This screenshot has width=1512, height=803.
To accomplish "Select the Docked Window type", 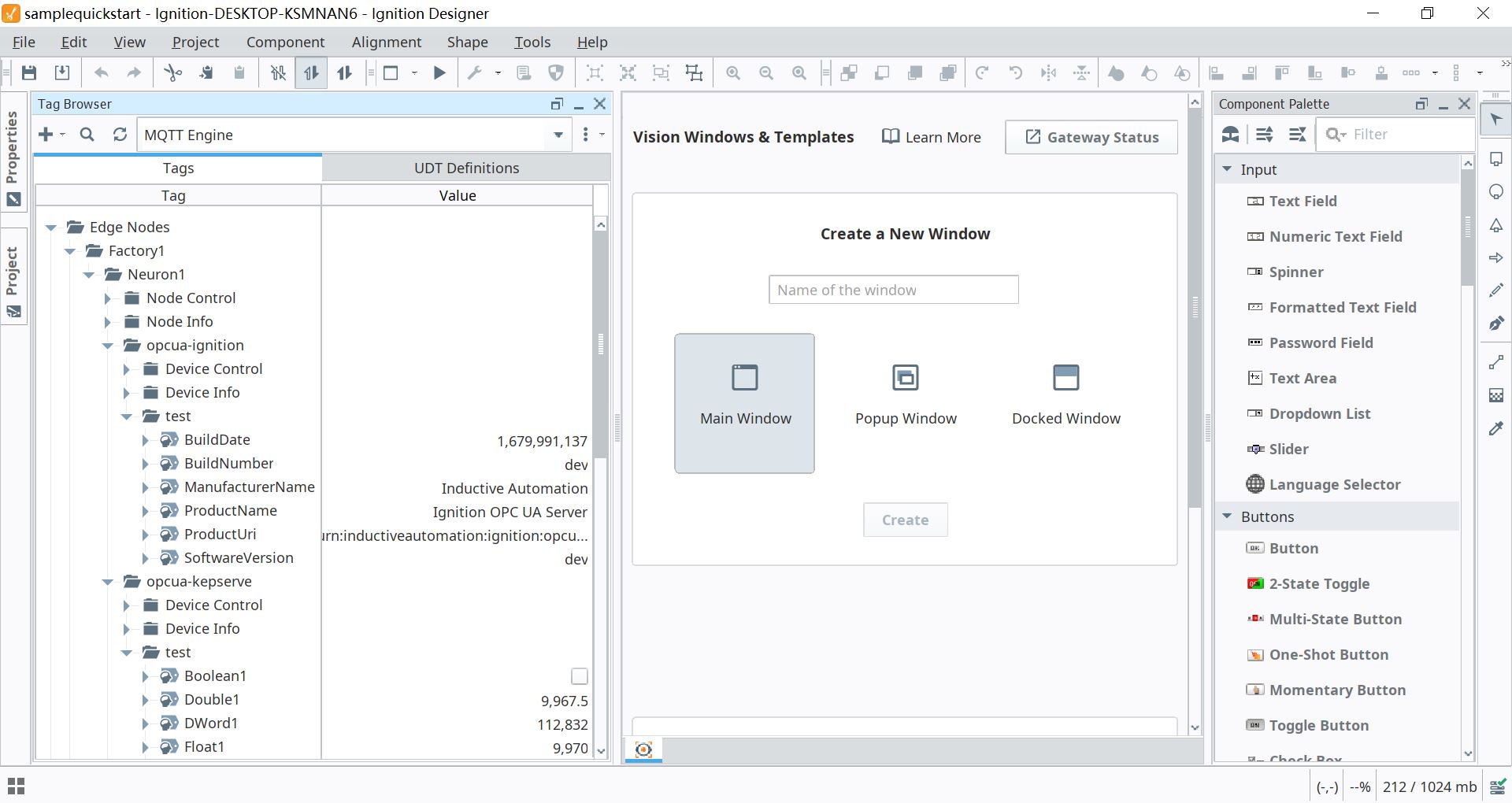I will (x=1065, y=395).
